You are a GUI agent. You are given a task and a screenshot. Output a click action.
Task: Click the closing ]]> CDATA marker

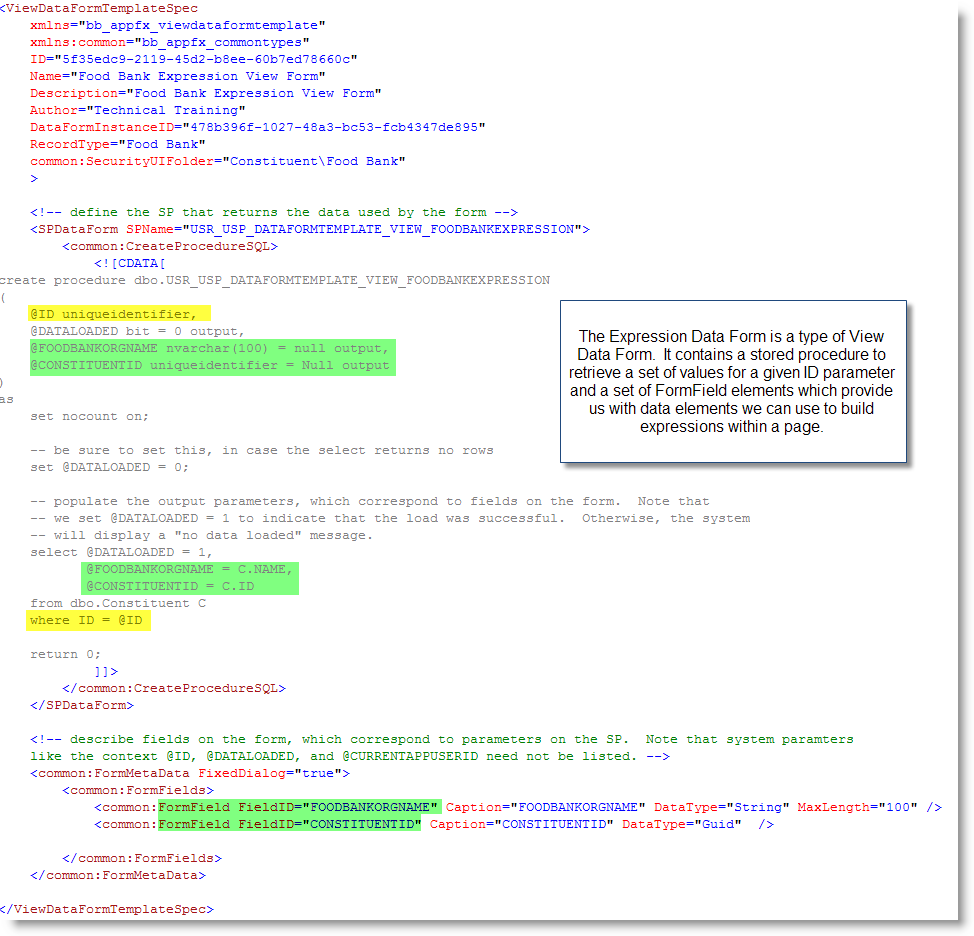(106, 671)
